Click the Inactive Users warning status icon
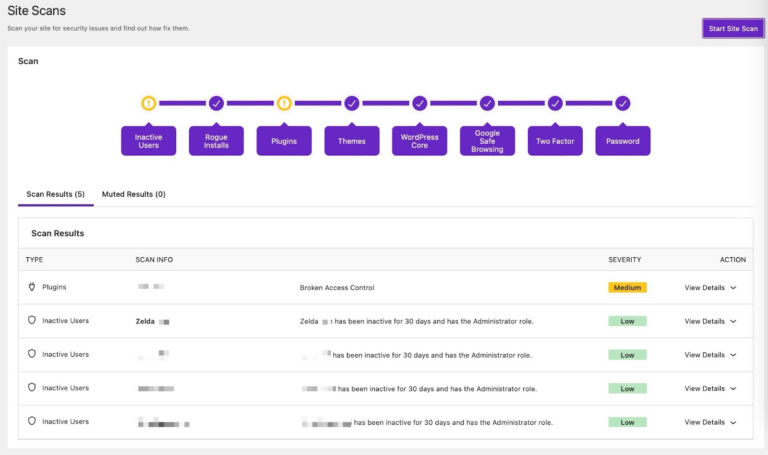768x455 pixels. [148, 103]
